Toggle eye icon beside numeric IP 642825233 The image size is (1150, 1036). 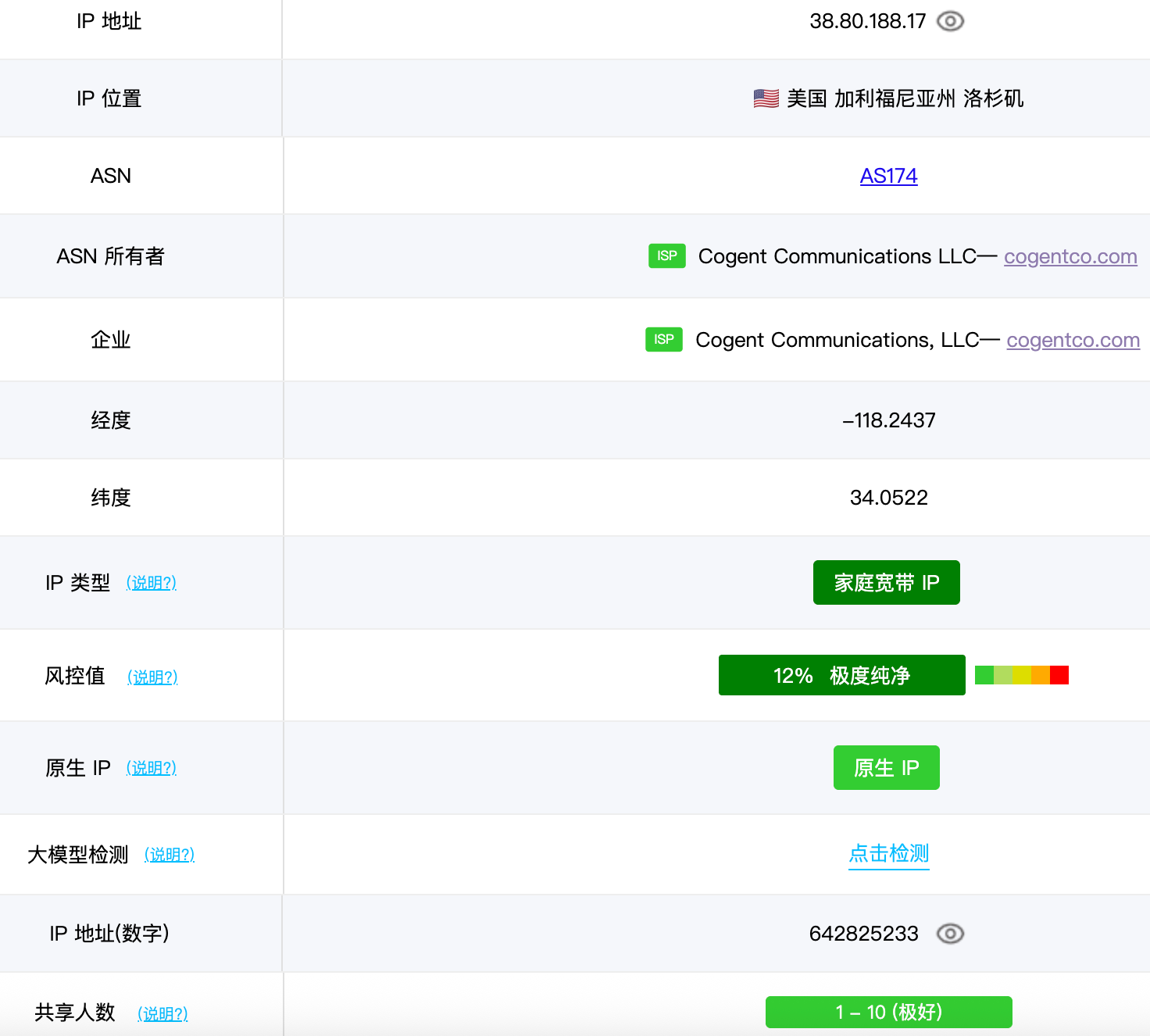click(950, 934)
